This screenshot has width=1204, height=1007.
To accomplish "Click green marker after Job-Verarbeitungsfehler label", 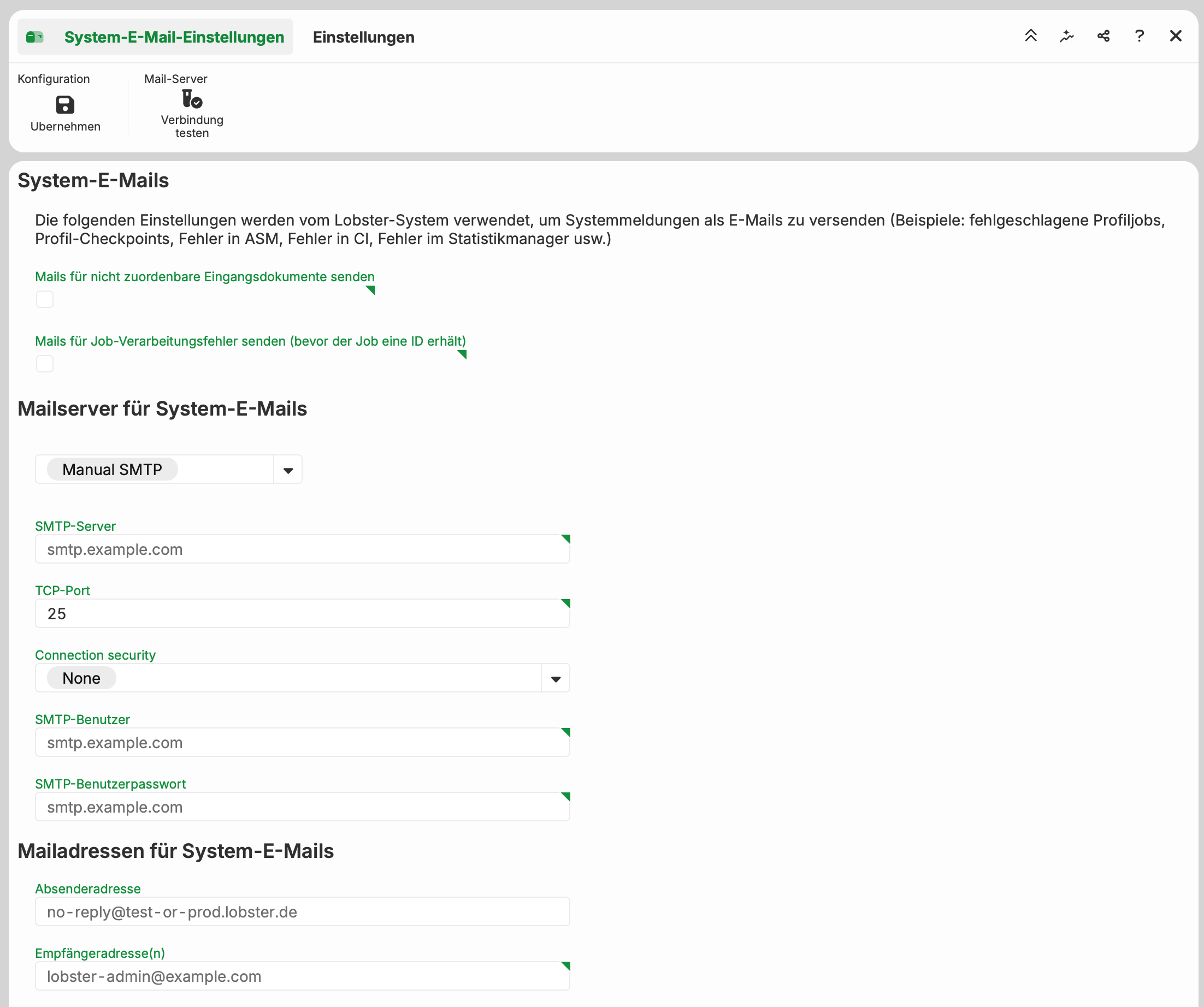I will (x=463, y=354).
